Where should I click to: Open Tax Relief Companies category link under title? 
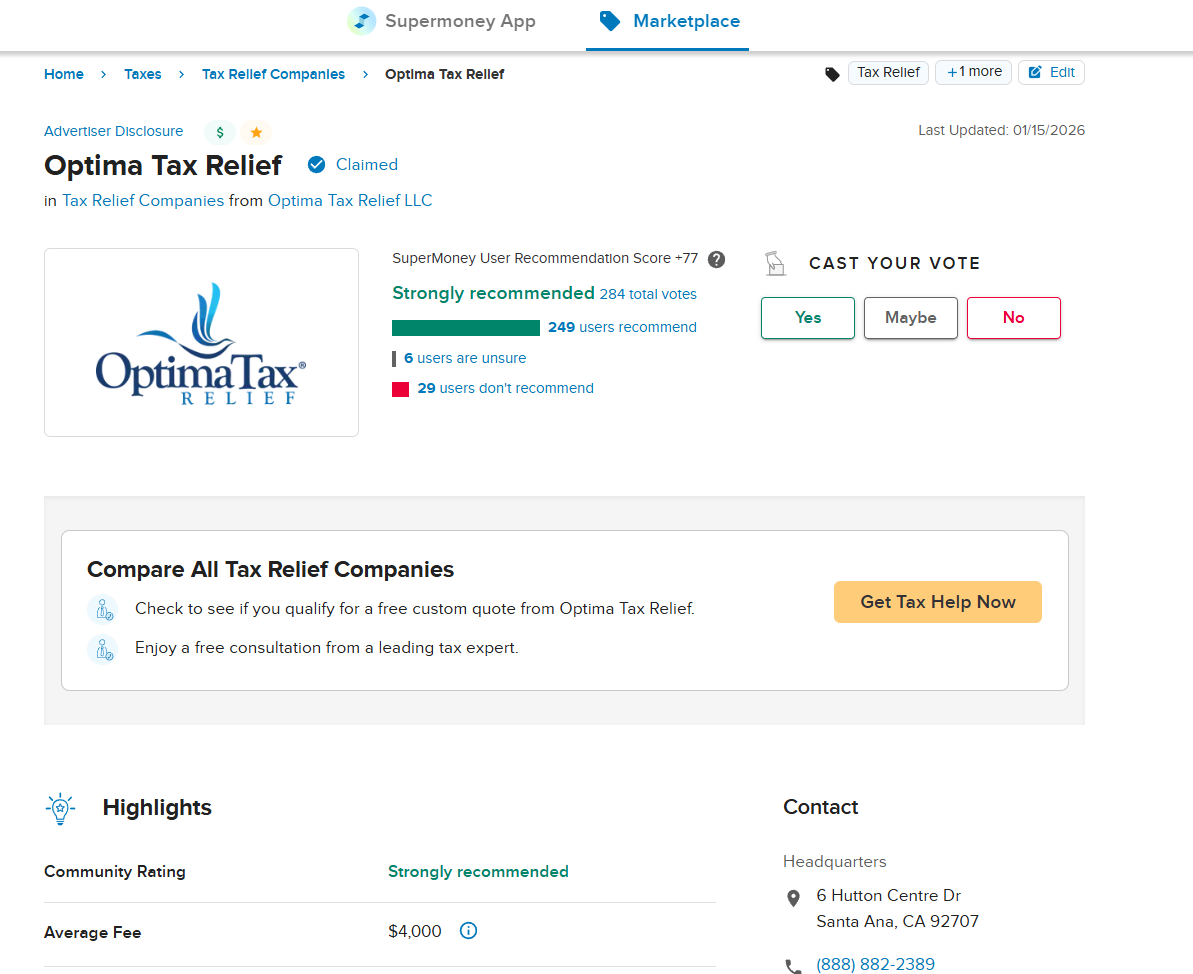tap(143, 200)
